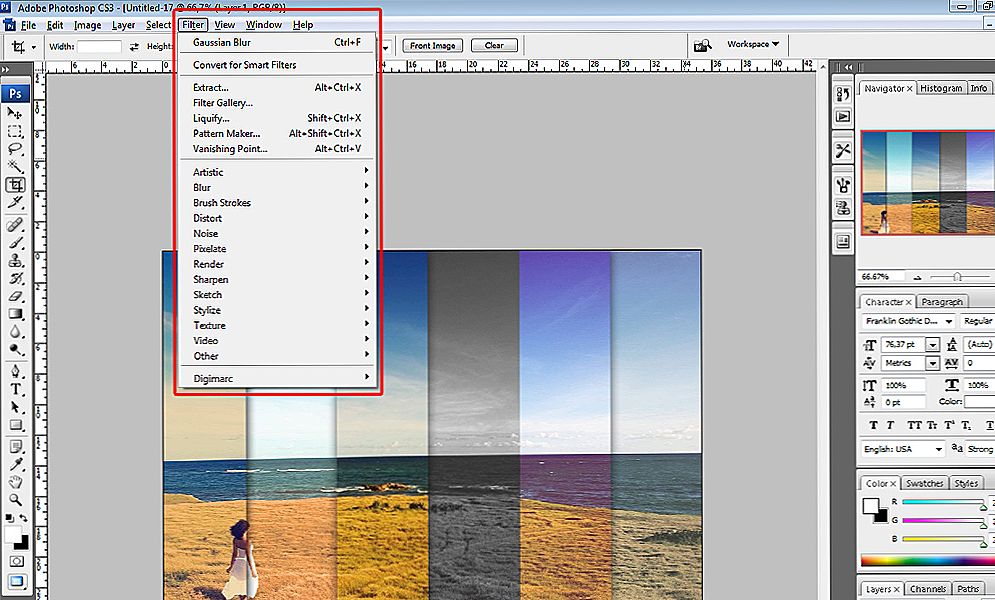Open the Workspace dropdown
The image size is (995, 600).
tap(753, 44)
